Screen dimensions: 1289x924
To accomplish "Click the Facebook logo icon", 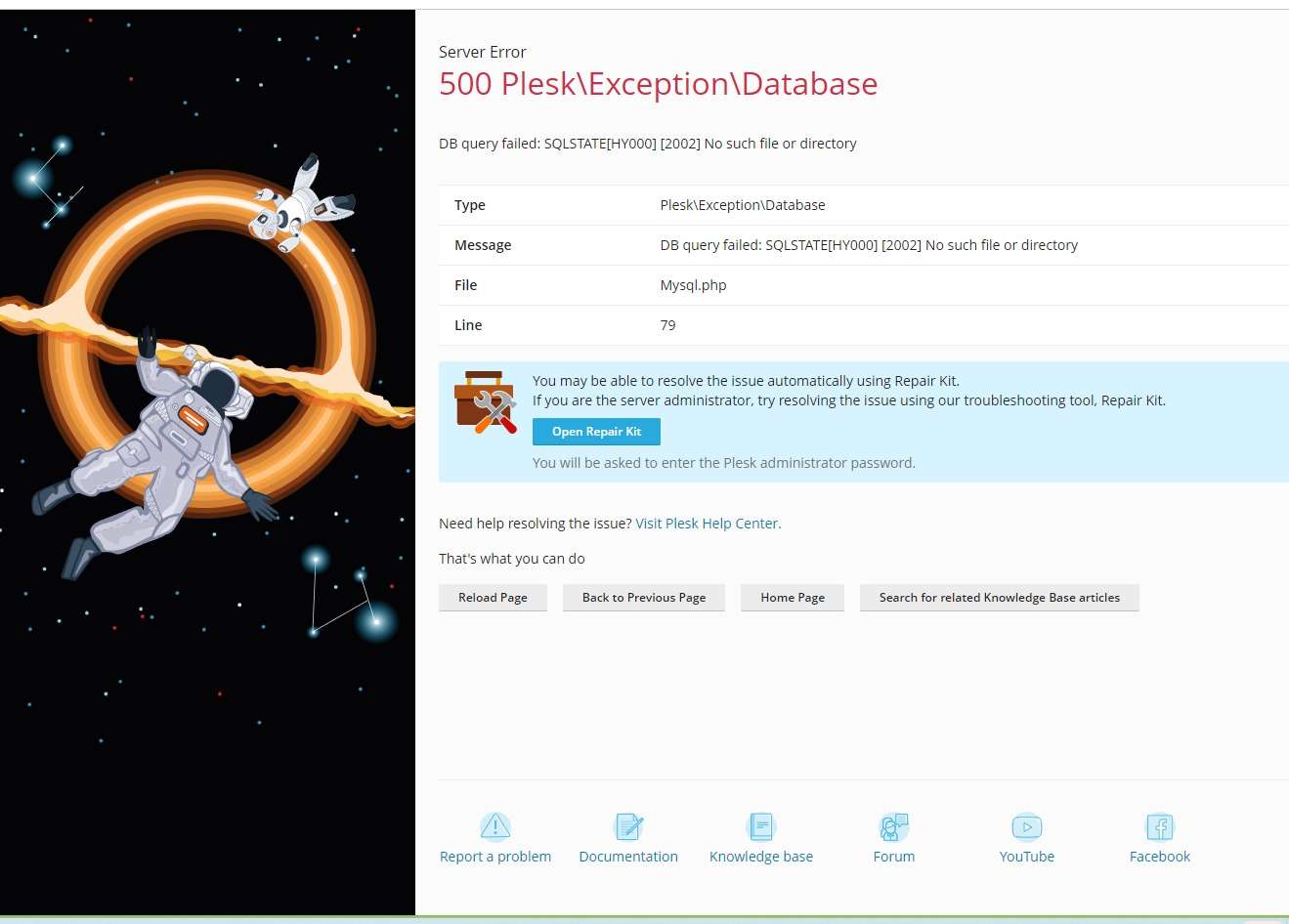I will (1160, 826).
